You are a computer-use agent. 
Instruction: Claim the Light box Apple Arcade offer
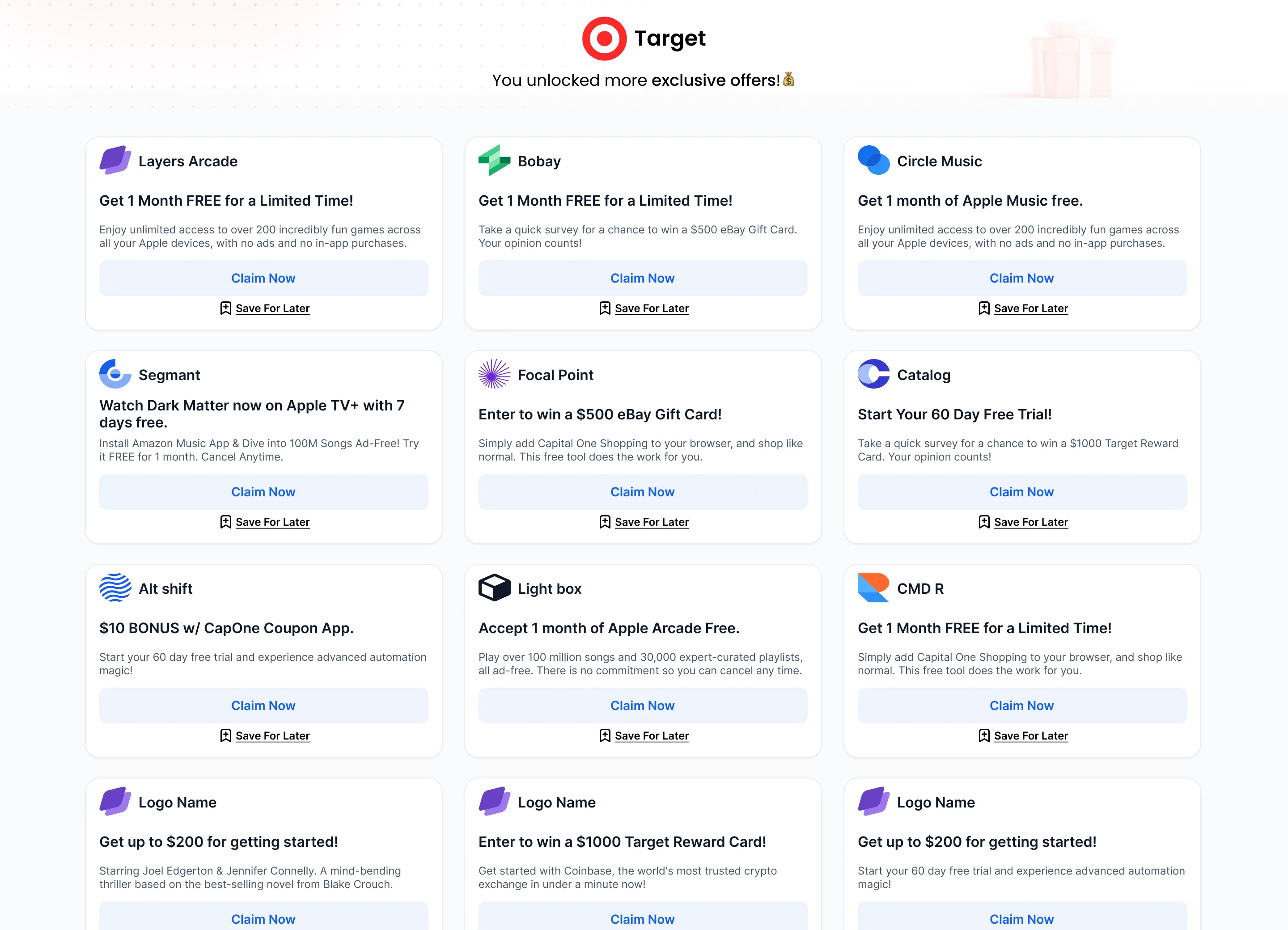click(643, 705)
